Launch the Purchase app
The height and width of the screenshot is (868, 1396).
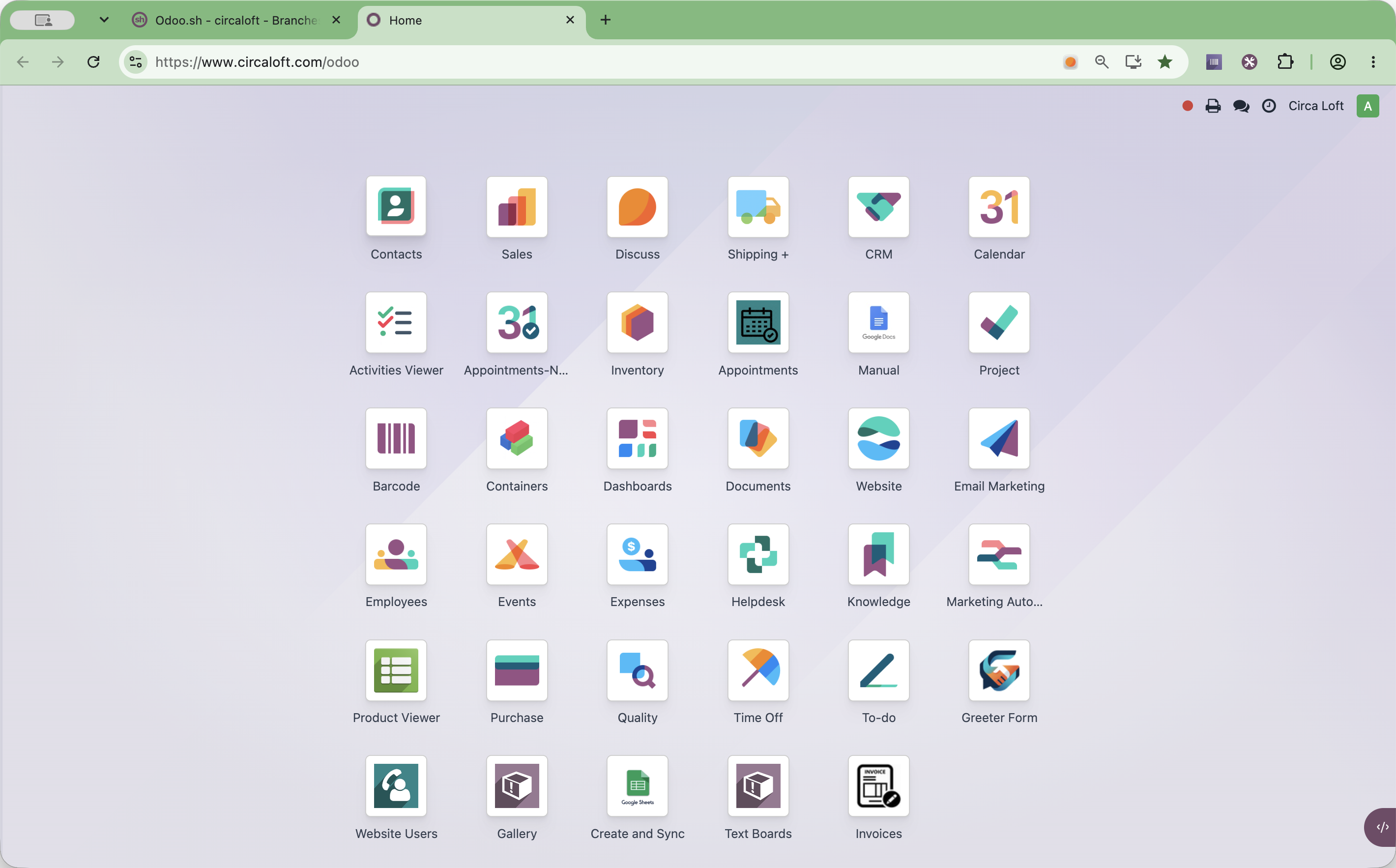point(517,670)
